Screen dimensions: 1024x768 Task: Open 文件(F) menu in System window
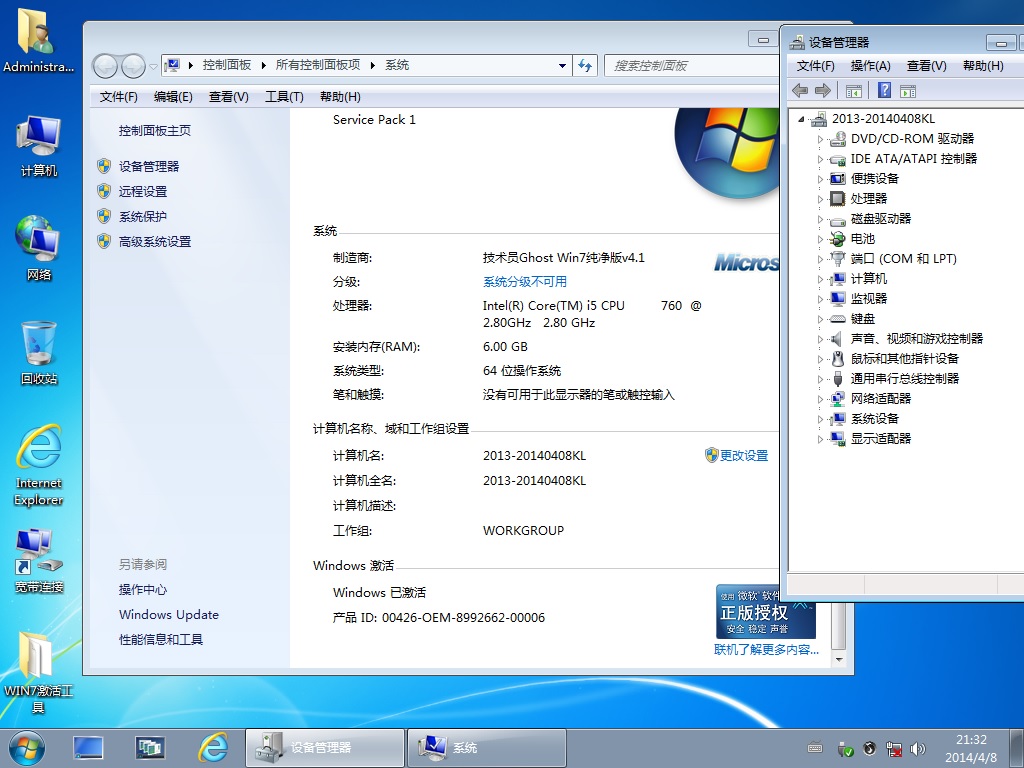(x=118, y=97)
